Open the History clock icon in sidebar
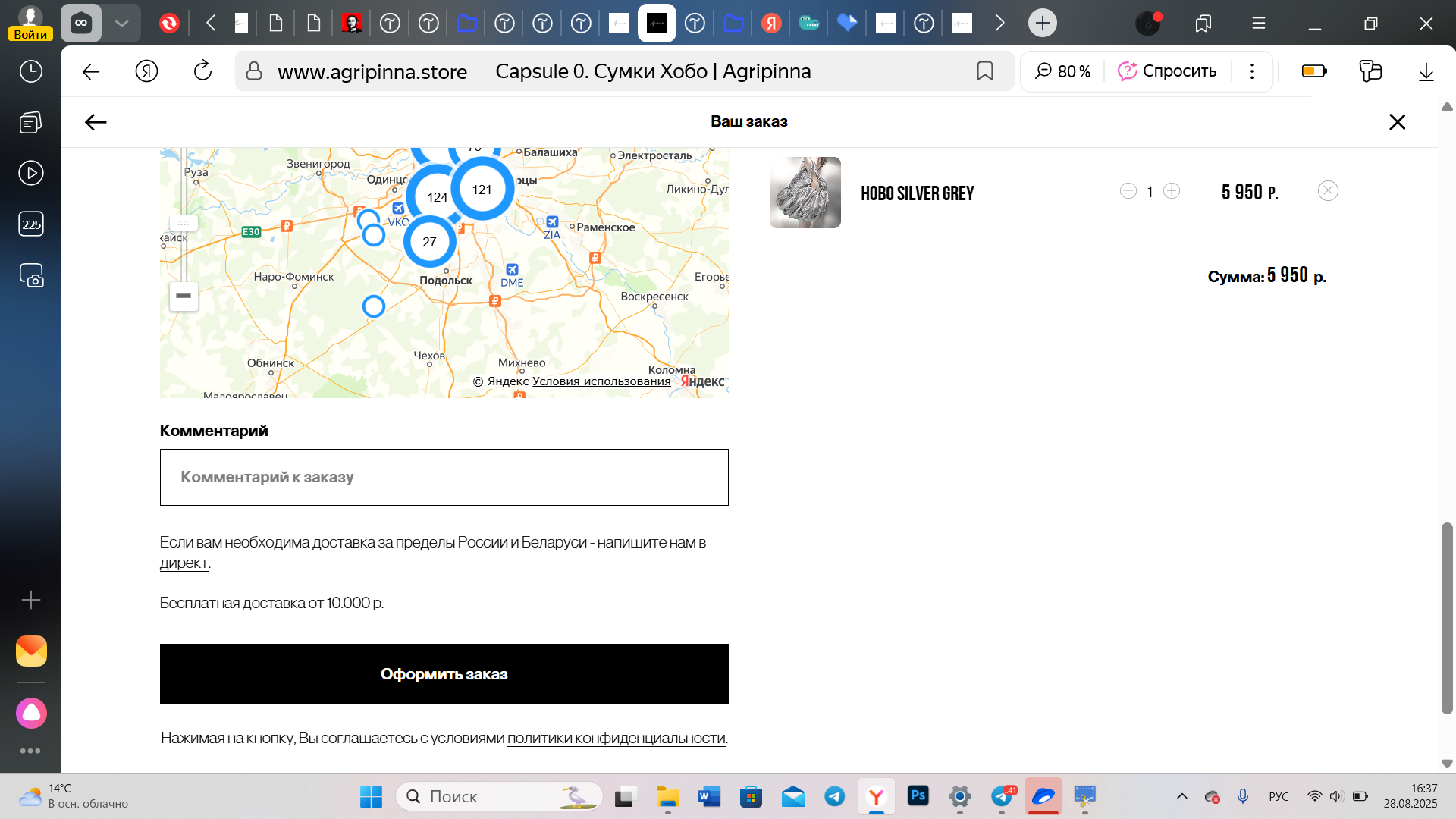The width and height of the screenshot is (1456, 819). point(31,71)
